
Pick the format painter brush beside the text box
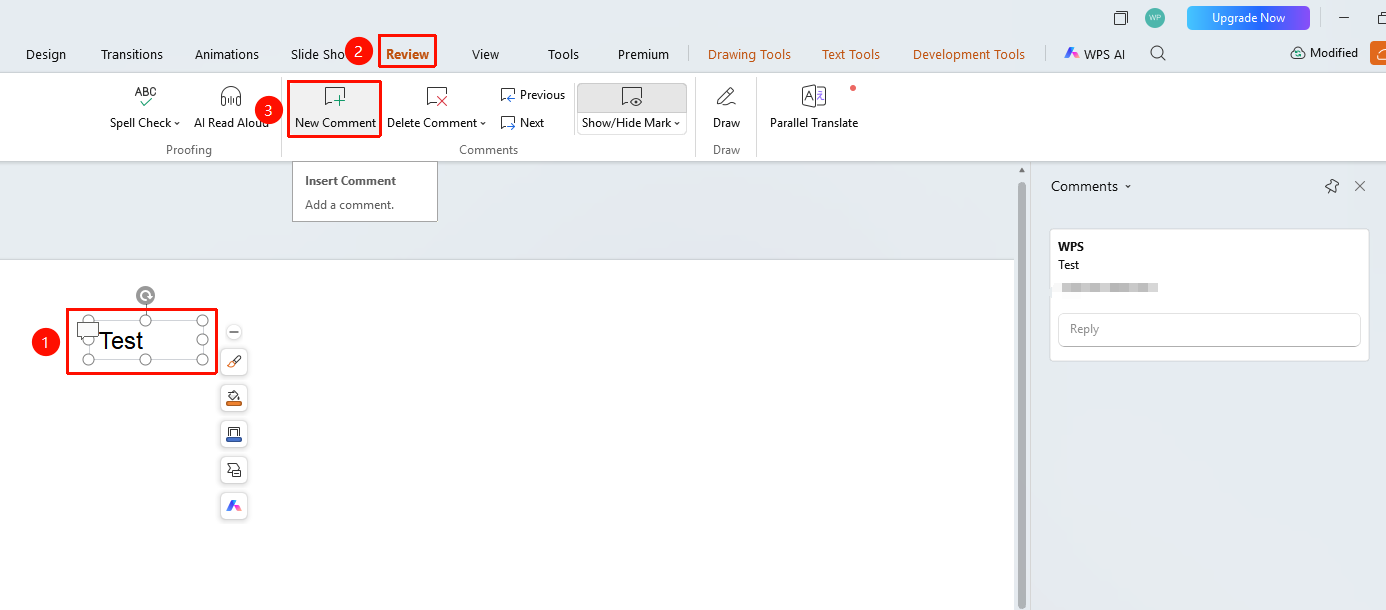coord(234,362)
